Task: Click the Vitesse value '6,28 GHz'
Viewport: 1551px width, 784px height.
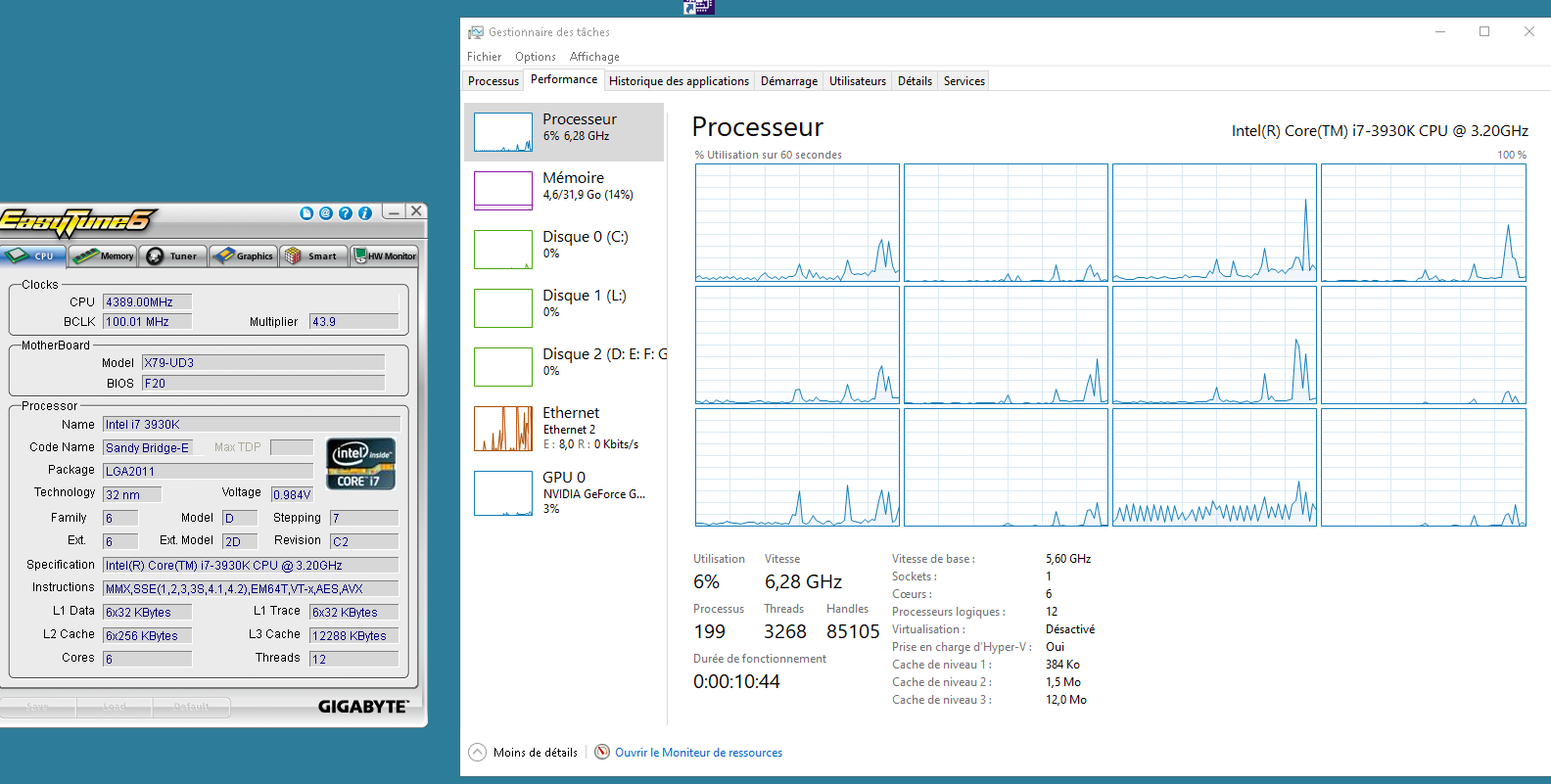Action: tap(803, 582)
